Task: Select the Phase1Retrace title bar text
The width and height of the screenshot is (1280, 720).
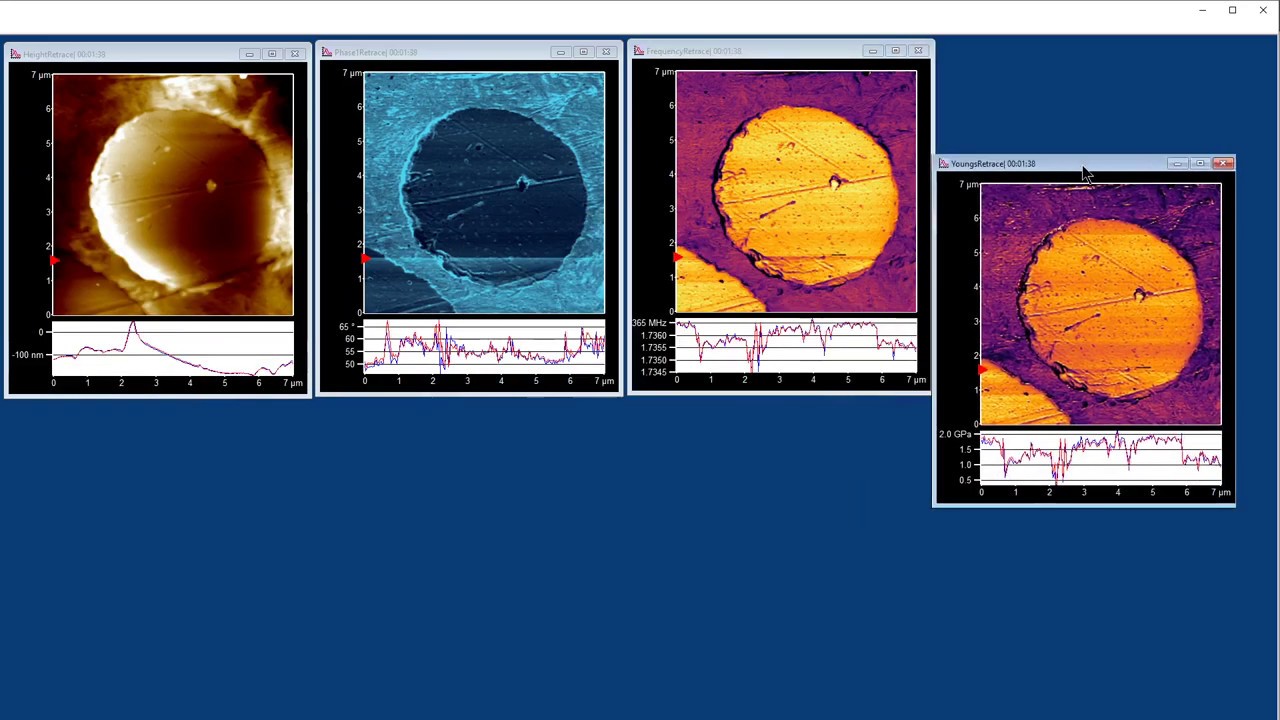Action: click(x=376, y=52)
